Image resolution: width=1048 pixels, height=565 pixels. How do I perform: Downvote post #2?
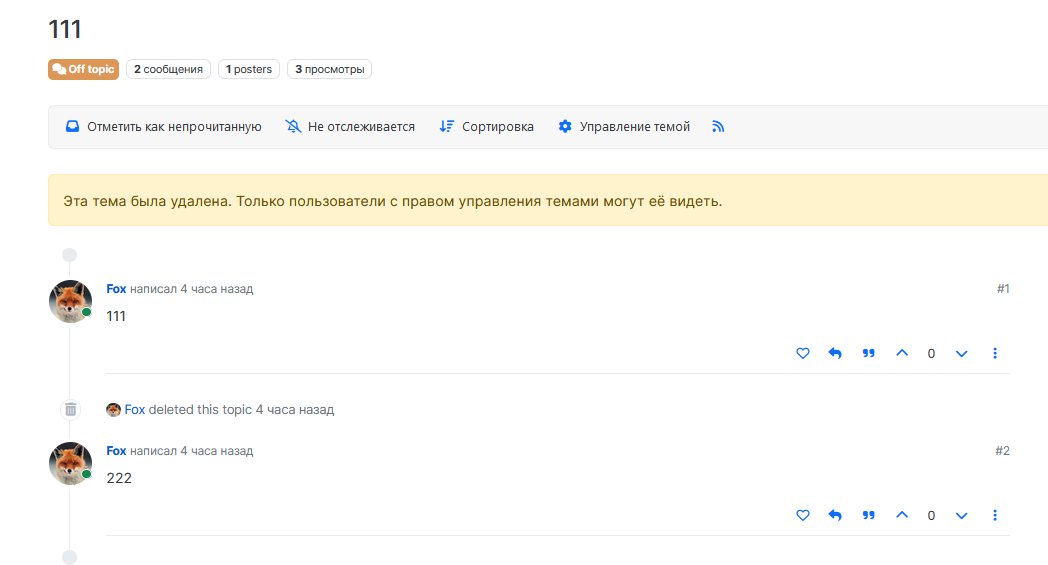(961, 515)
